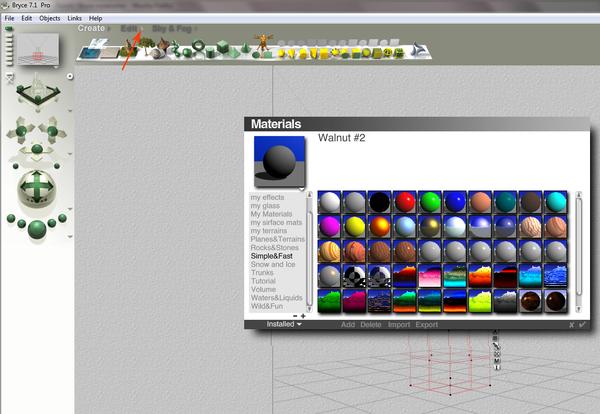
Task: Create a green cube primitive
Action: click(x=222, y=47)
